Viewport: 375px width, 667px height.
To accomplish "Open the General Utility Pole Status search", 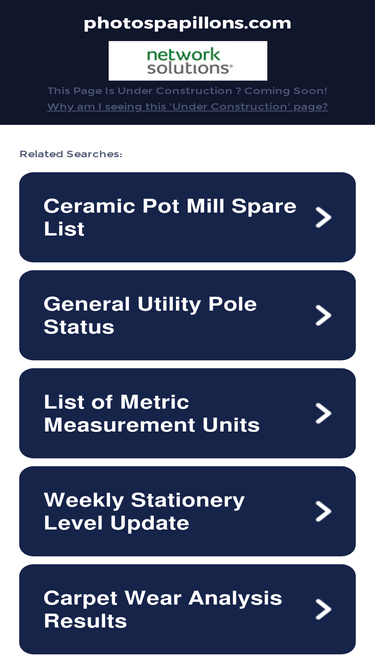I will [188, 315].
